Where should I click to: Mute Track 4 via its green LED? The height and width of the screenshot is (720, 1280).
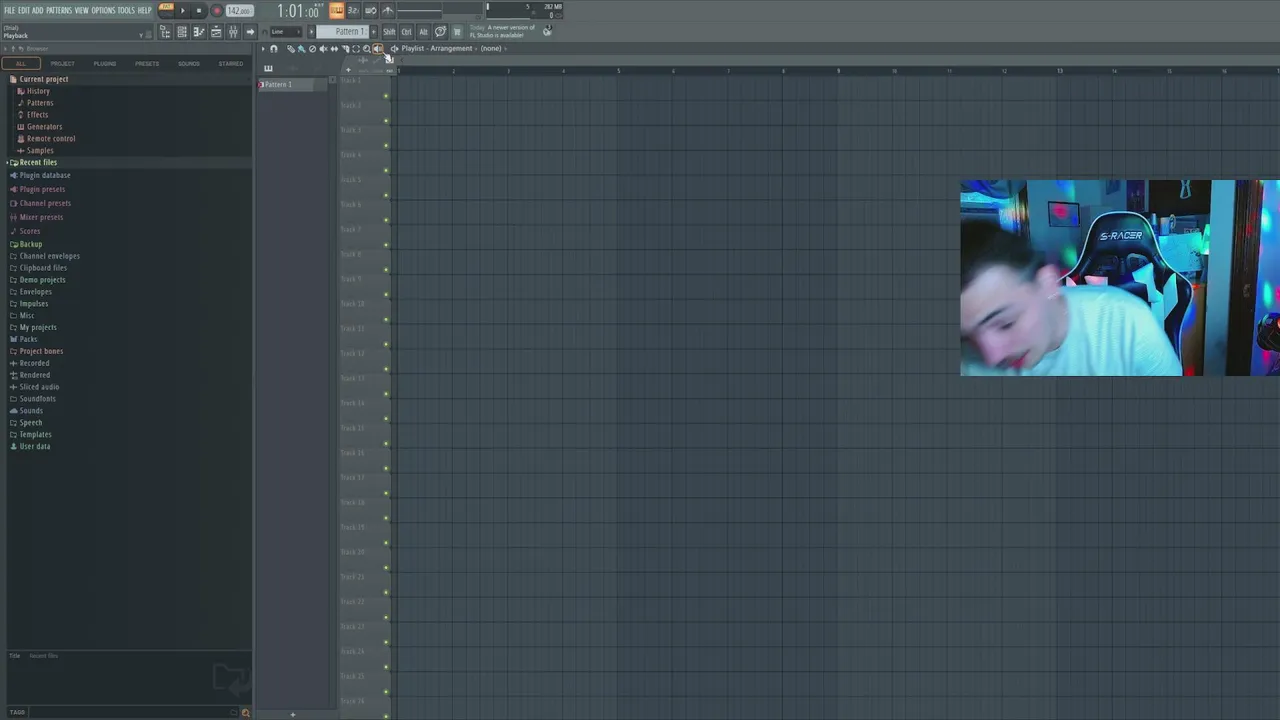tap(386, 171)
